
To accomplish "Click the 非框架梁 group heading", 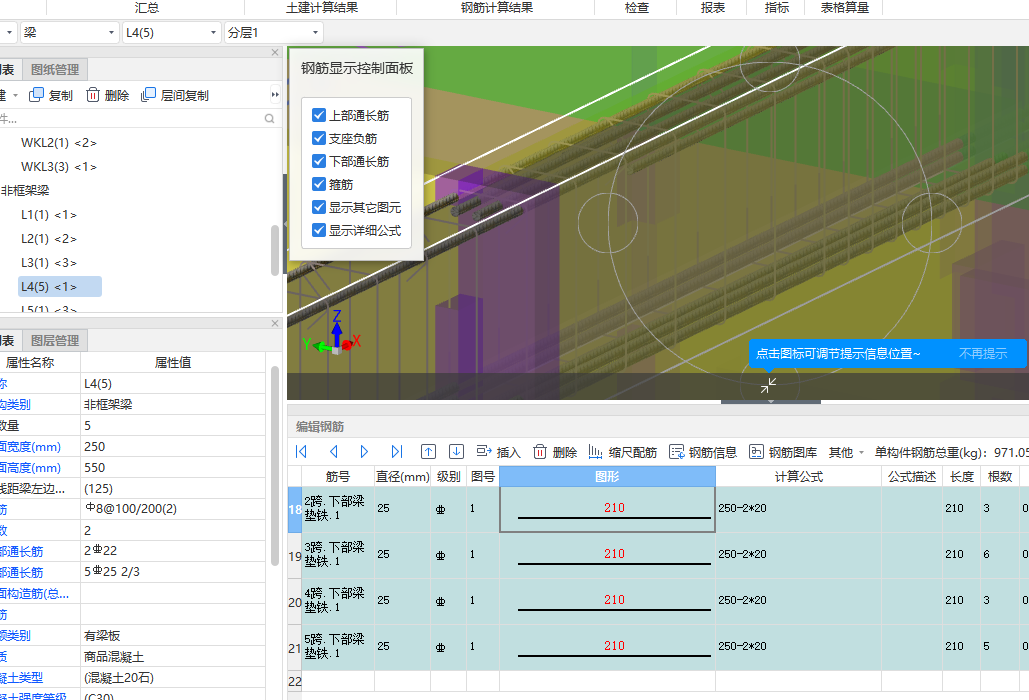I will (25, 190).
